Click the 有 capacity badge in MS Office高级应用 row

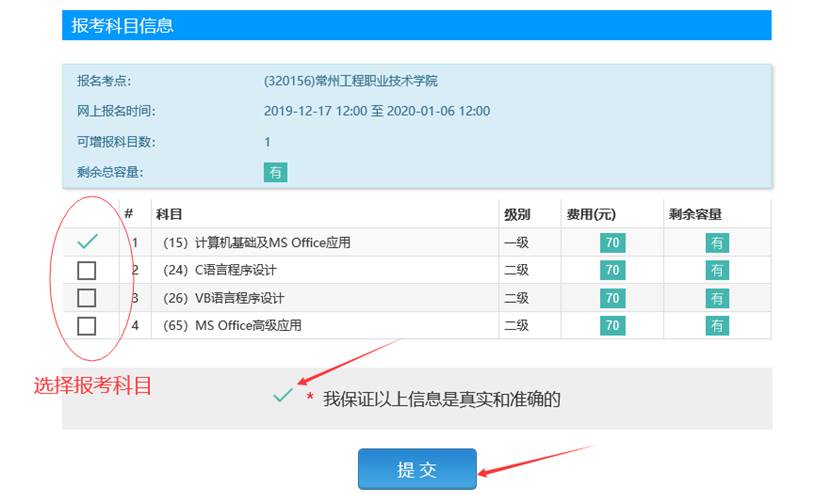pos(717,325)
